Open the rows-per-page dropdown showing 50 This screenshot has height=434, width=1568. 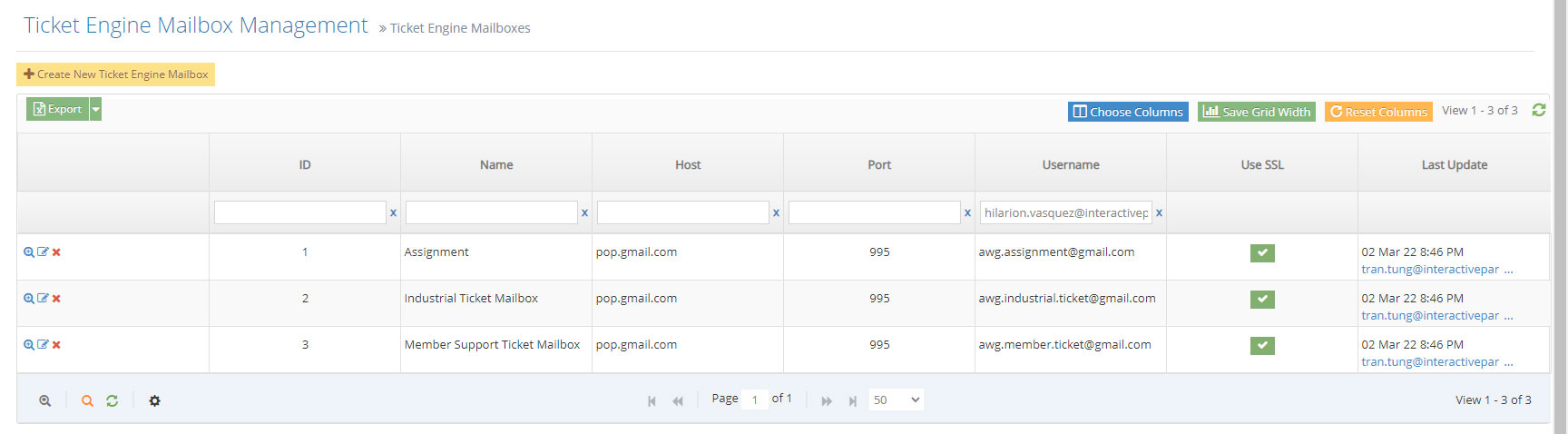click(896, 399)
